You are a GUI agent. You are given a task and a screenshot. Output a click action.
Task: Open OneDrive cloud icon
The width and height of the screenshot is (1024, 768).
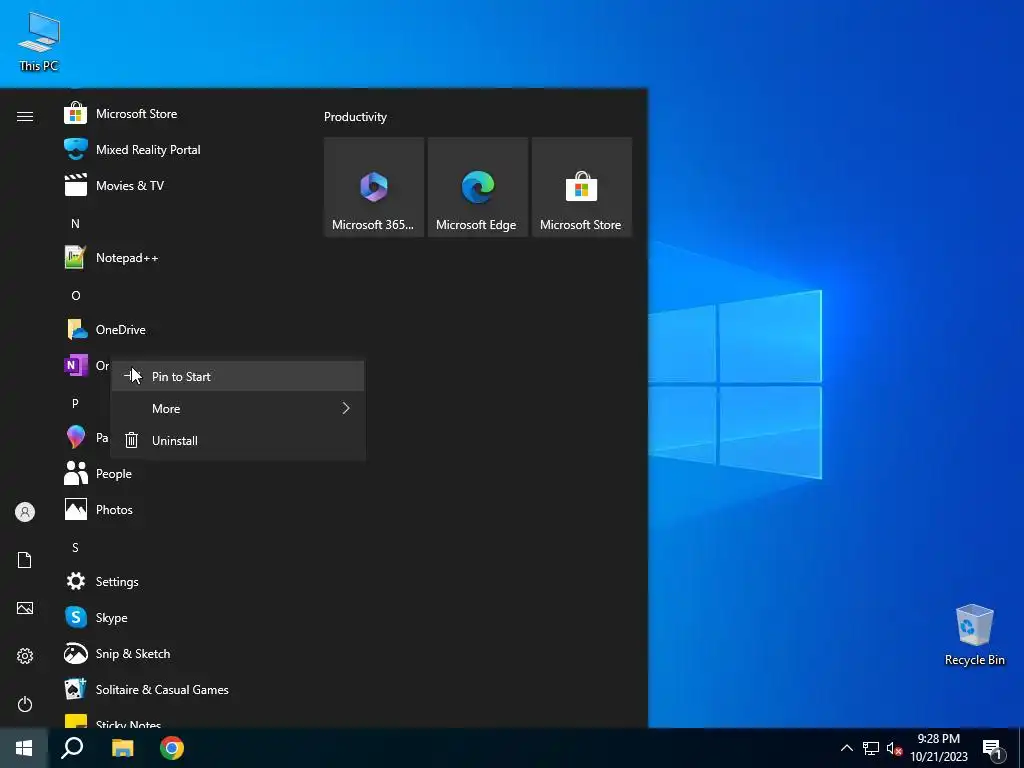[x=76, y=329]
